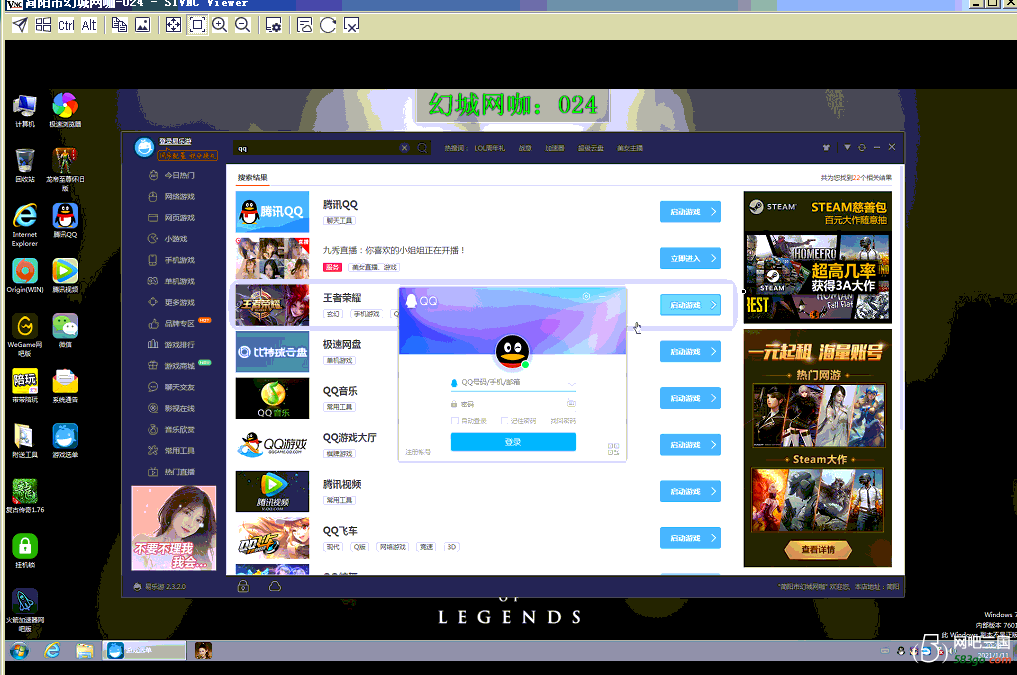This screenshot has width=1017, height=675.
Task: Click the 王者荣耀 result thumbnail
Action: (x=272, y=305)
